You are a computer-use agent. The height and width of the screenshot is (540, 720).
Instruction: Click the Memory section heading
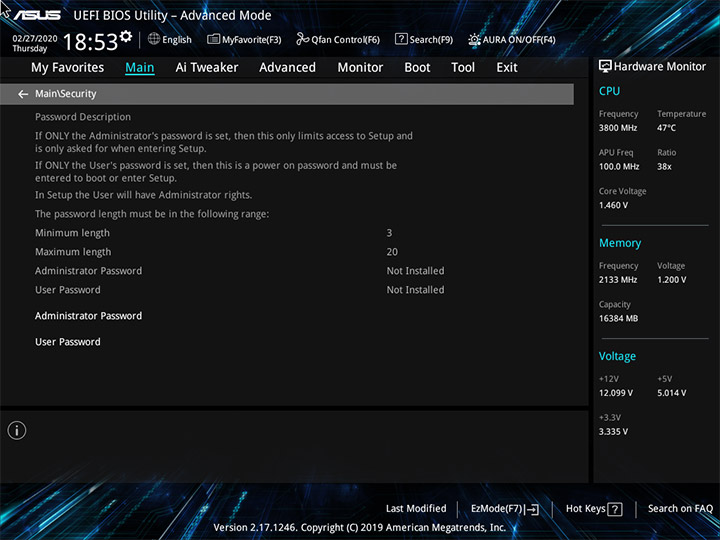coord(620,243)
